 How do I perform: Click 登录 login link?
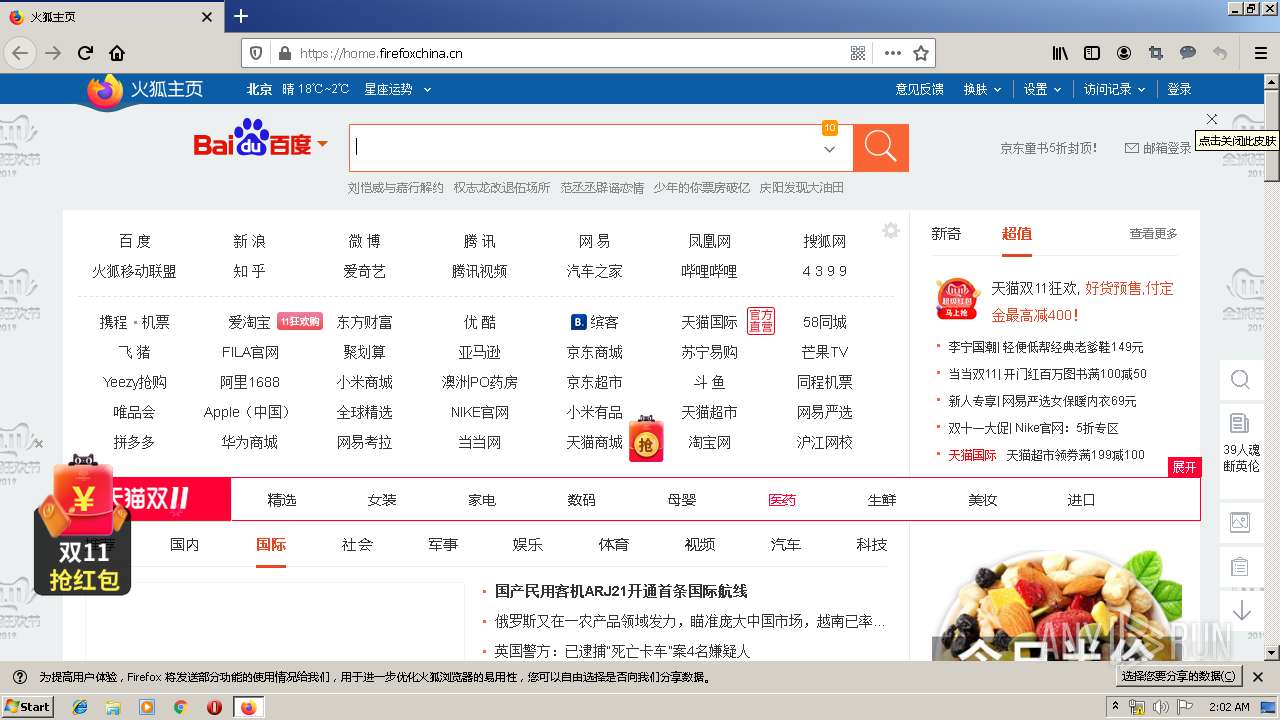pyautogui.click(x=1180, y=89)
